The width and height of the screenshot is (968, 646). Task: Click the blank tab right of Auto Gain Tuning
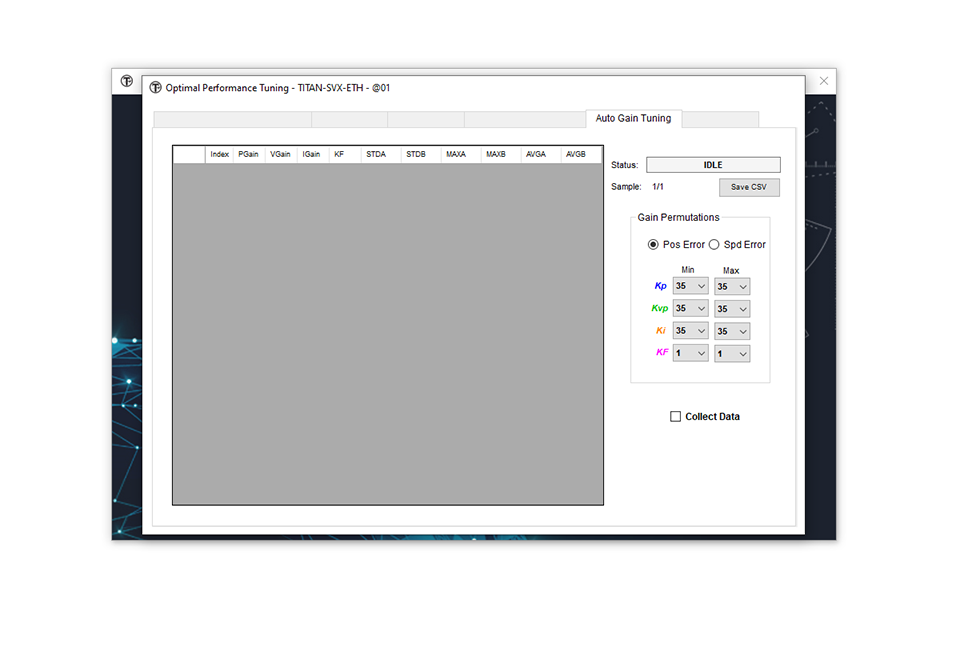720,120
